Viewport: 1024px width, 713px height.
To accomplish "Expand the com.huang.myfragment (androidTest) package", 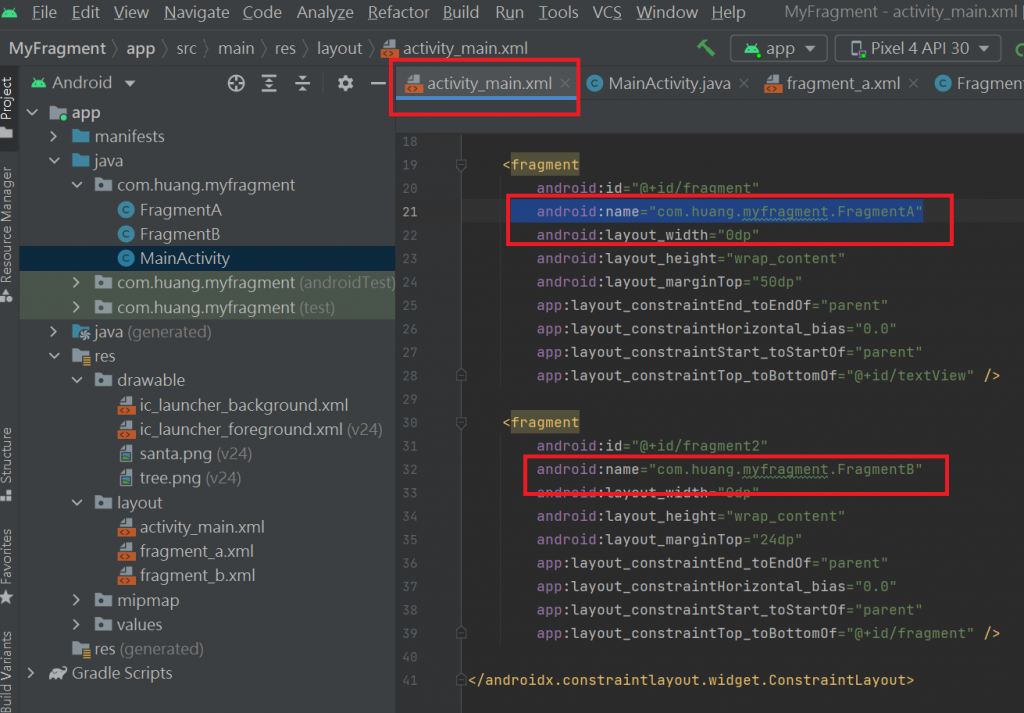I will coord(77,283).
